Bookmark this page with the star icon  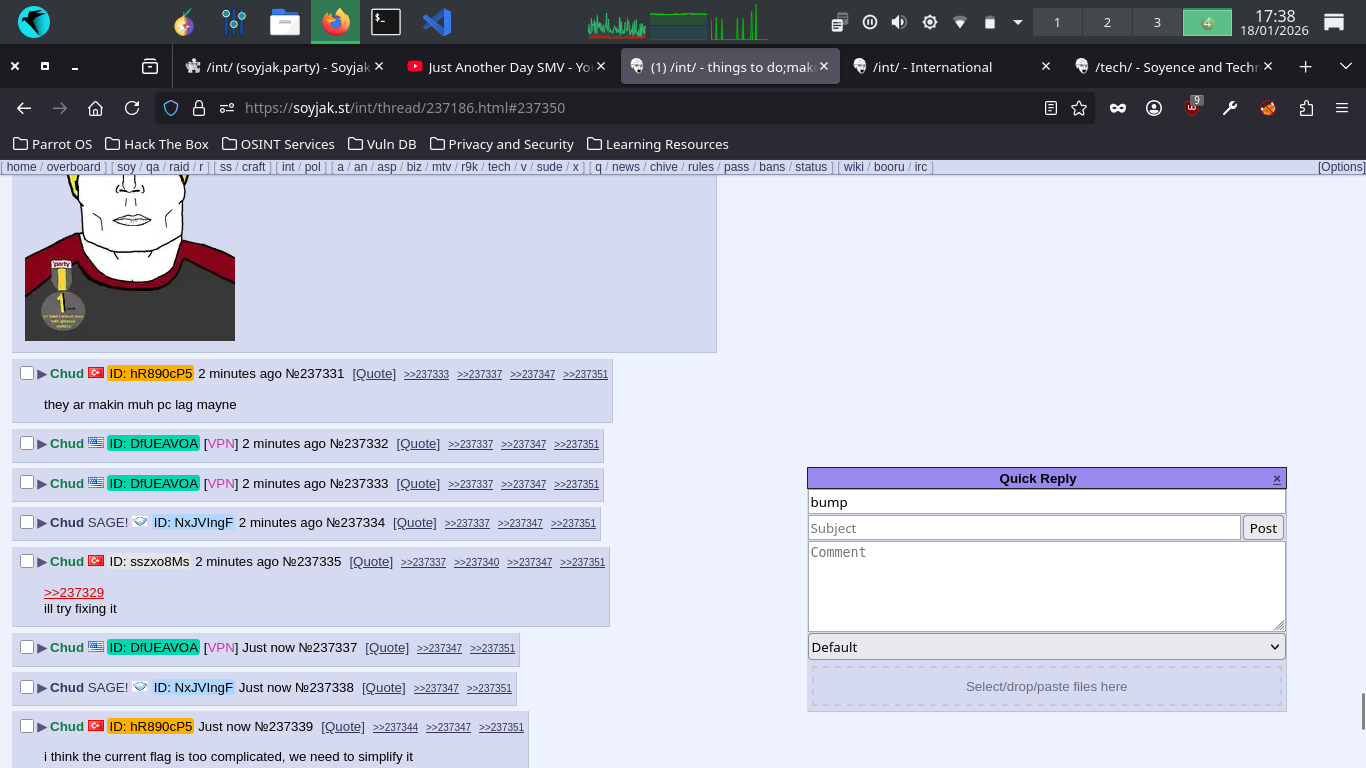tap(1079, 108)
